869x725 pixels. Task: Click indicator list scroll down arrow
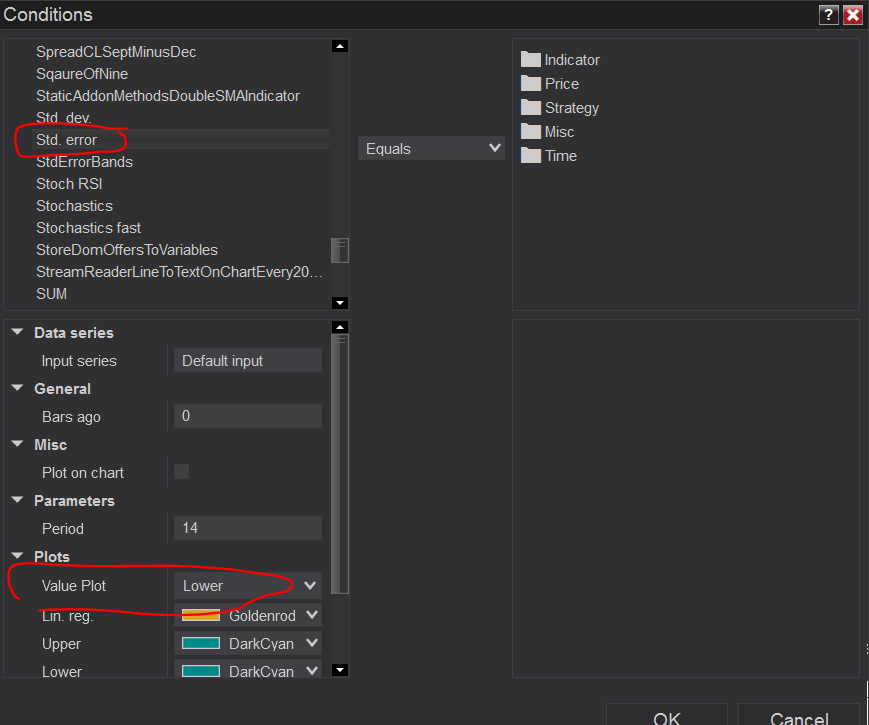pos(340,303)
